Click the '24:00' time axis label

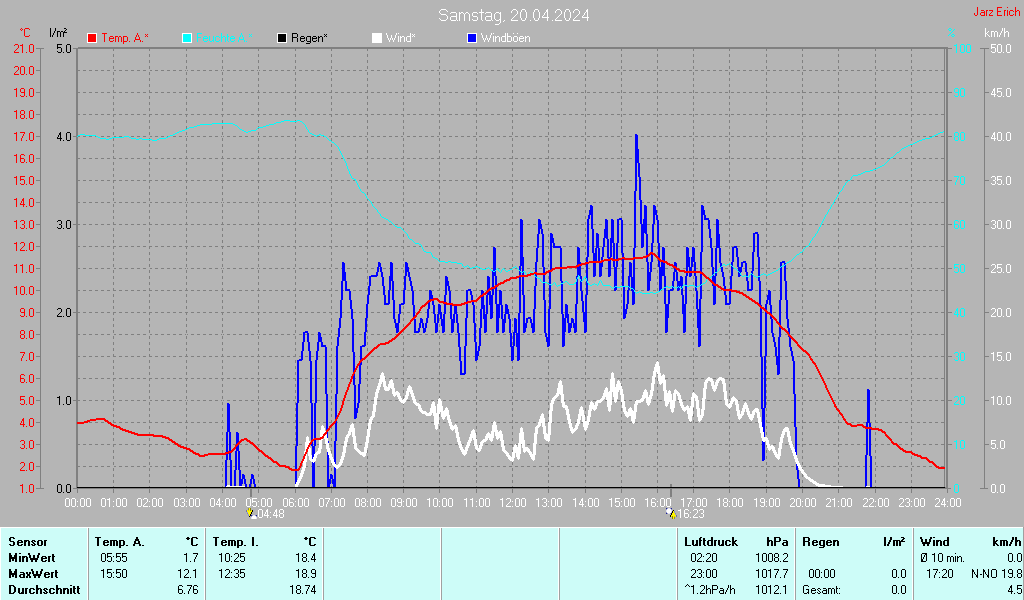click(x=948, y=503)
